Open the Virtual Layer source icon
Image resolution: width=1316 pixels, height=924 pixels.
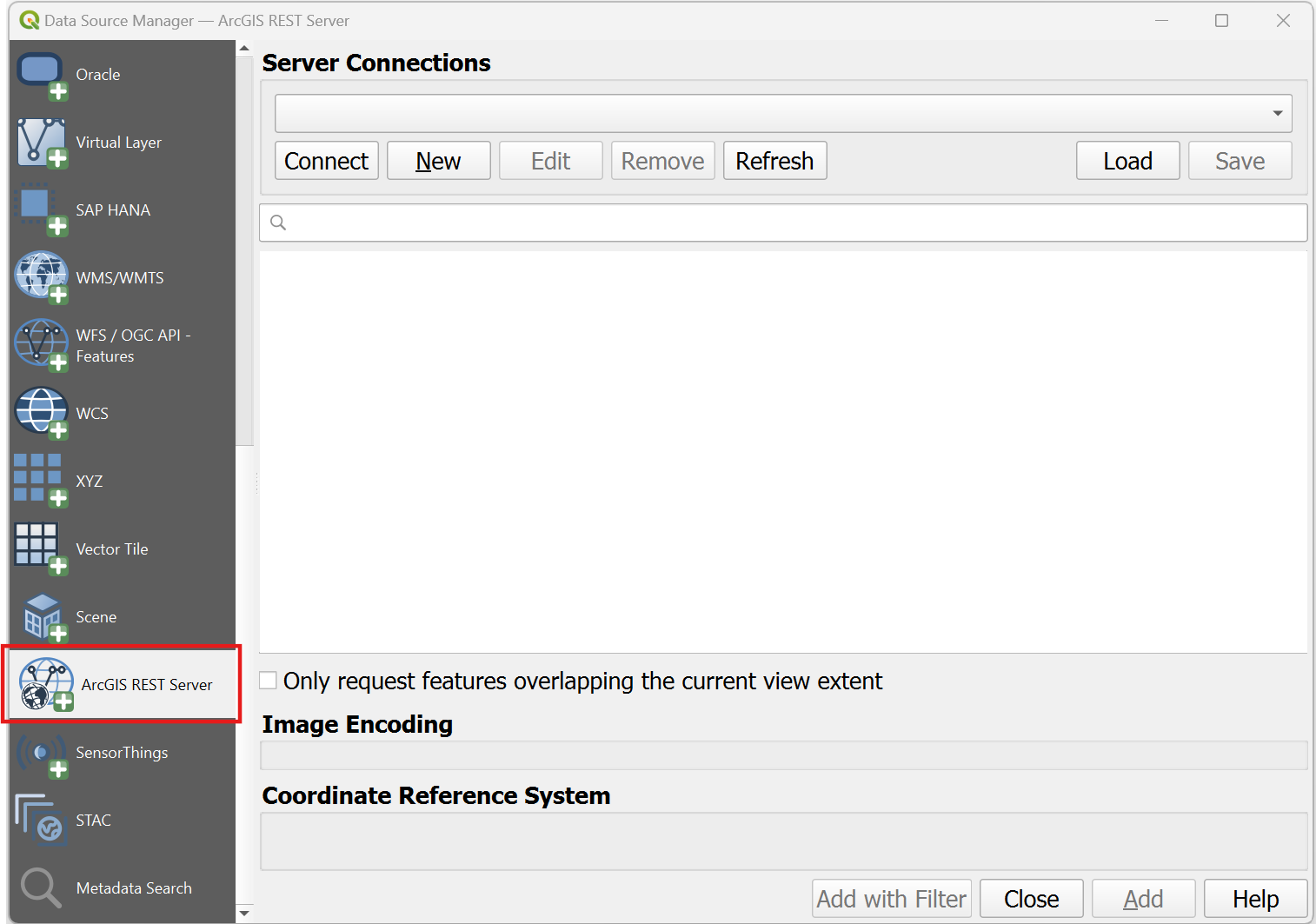click(41, 143)
